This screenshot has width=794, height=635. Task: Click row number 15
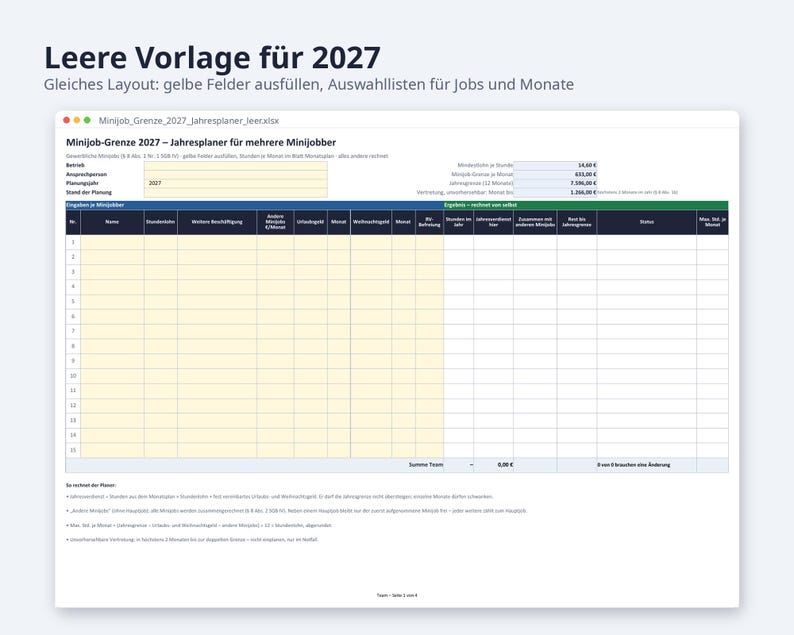(73, 450)
